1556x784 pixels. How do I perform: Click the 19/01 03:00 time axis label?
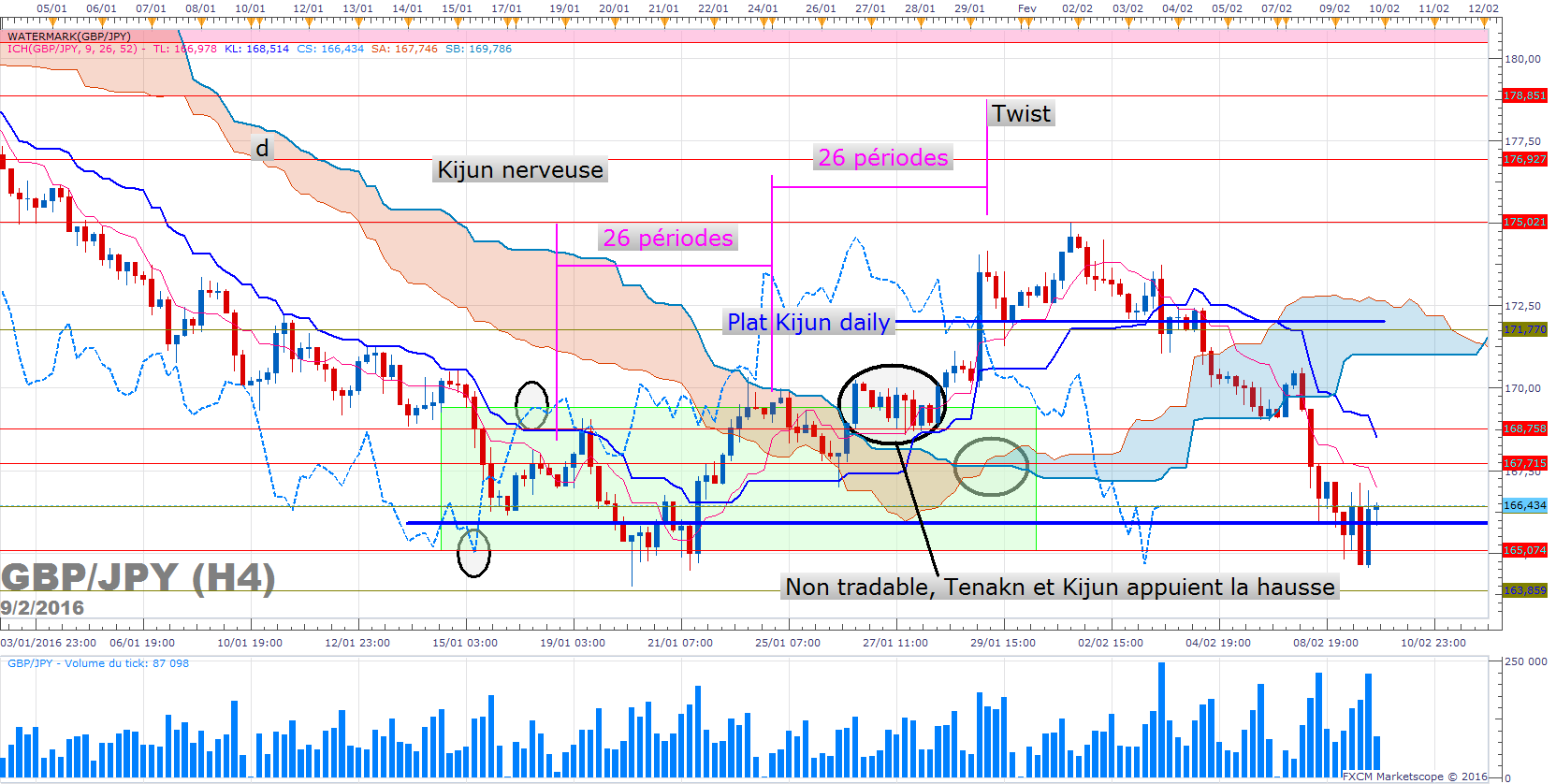[573, 643]
